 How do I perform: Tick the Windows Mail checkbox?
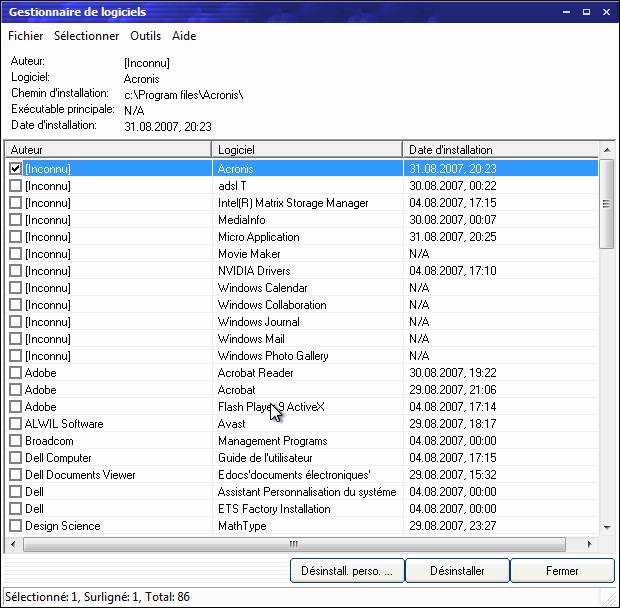[15, 339]
